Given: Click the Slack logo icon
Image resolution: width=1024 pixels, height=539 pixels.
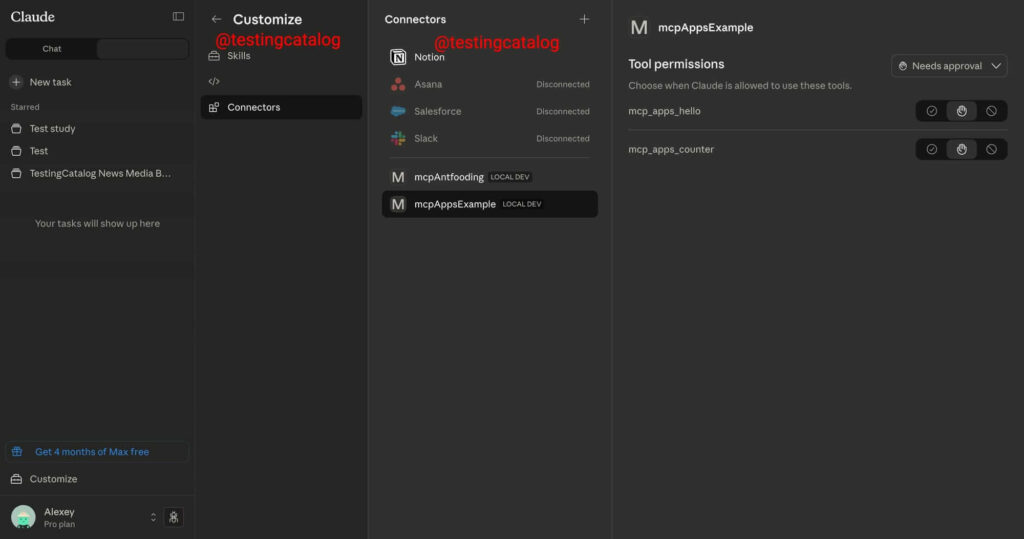Looking at the screenshot, I should tap(398, 139).
